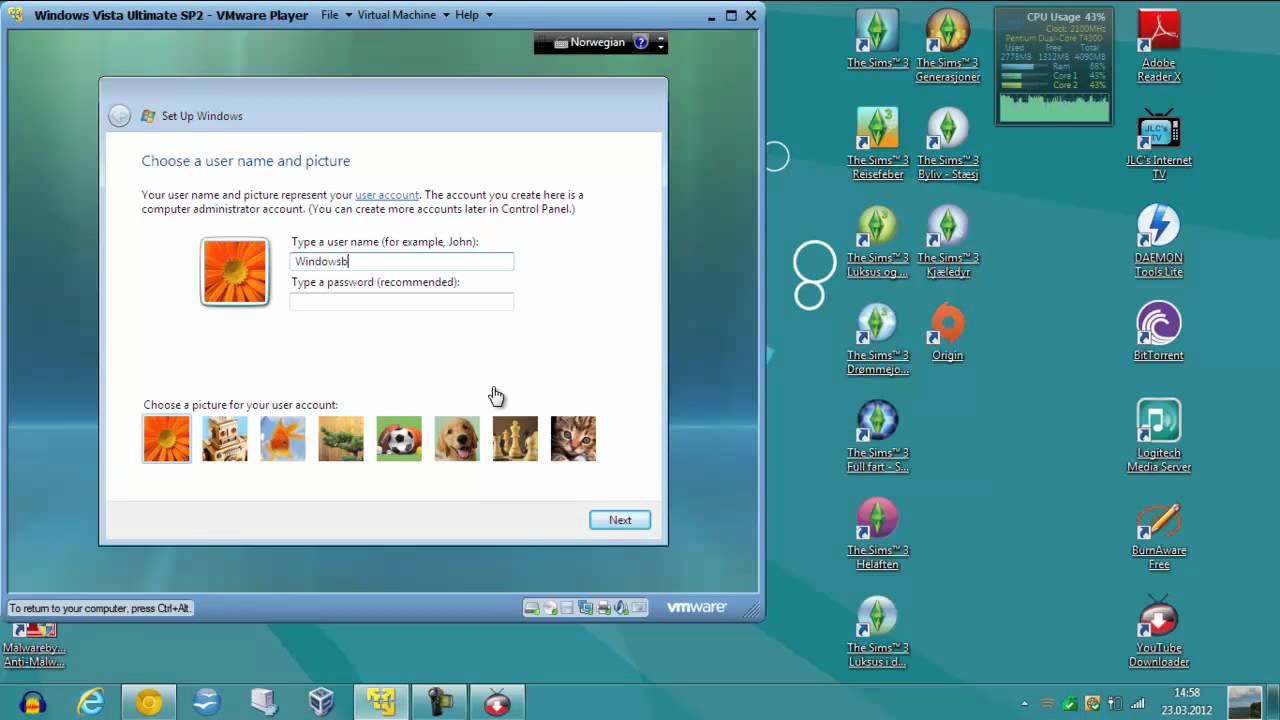The height and width of the screenshot is (720, 1280).
Task: Open YouTube Downloader desktop shortcut
Action: point(1159,631)
